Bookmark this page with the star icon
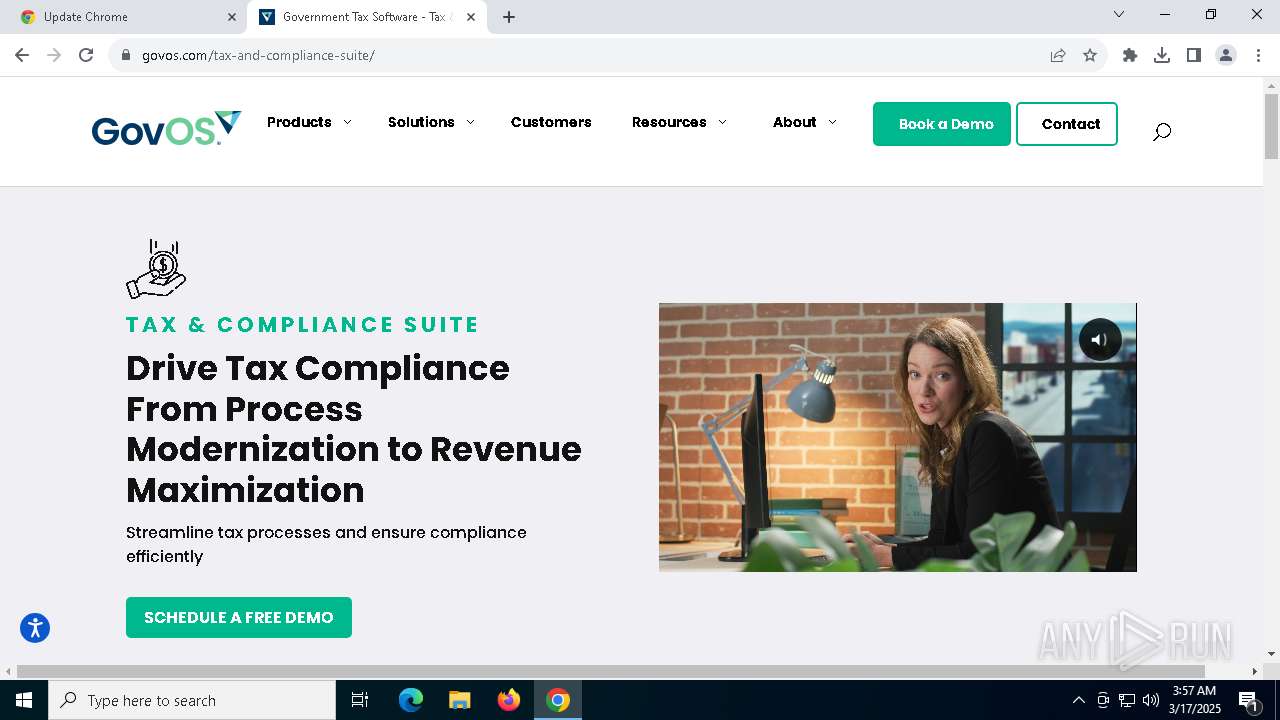1280x720 pixels. 1090,55
